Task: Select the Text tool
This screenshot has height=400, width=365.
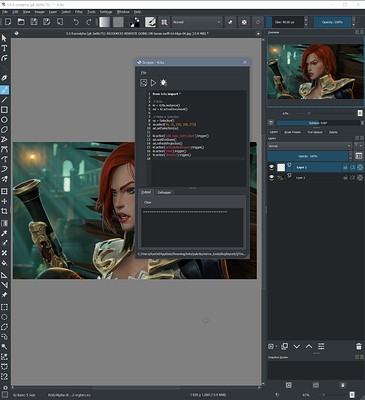Action: (x=4, y=48)
